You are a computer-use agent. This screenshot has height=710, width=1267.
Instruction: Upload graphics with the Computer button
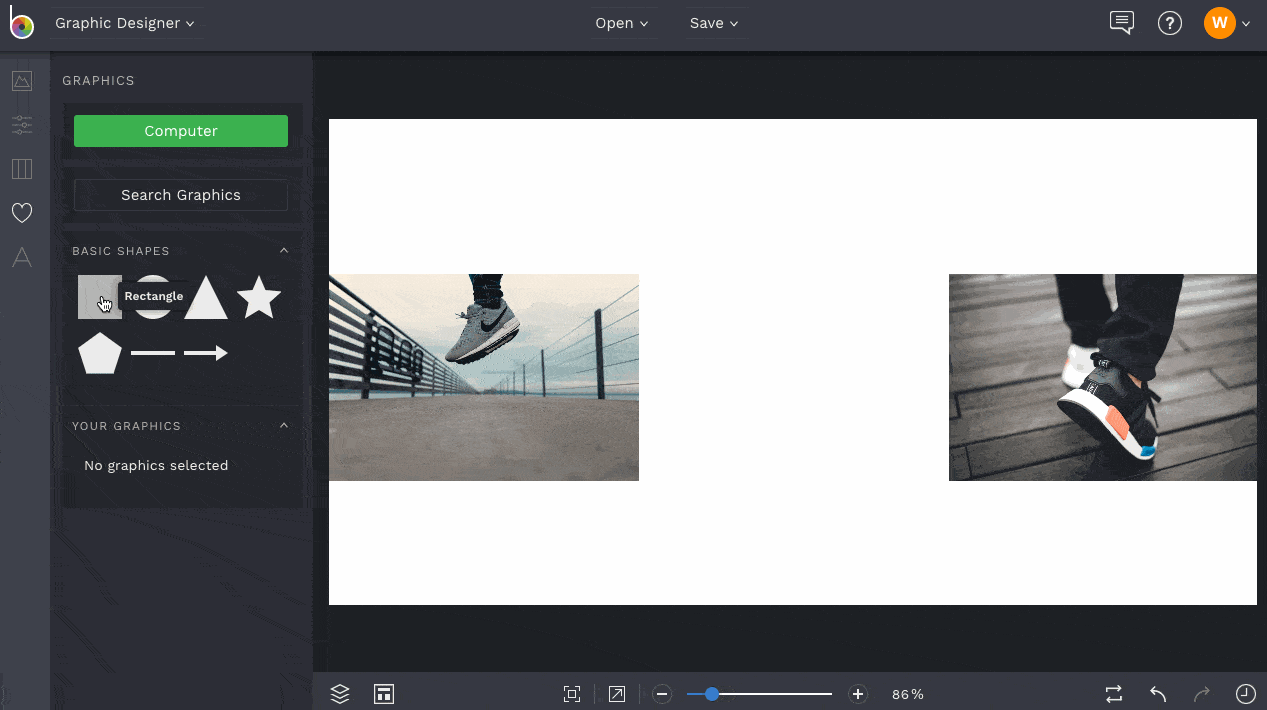pos(181,131)
